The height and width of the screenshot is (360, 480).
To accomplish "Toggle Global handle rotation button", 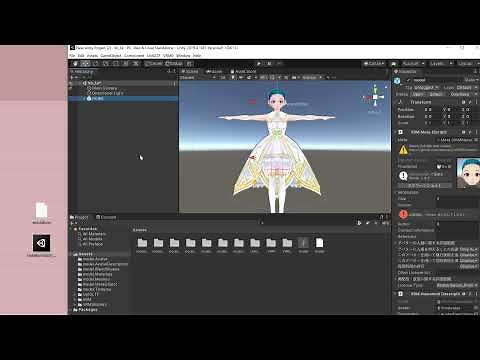I will (174, 63).
